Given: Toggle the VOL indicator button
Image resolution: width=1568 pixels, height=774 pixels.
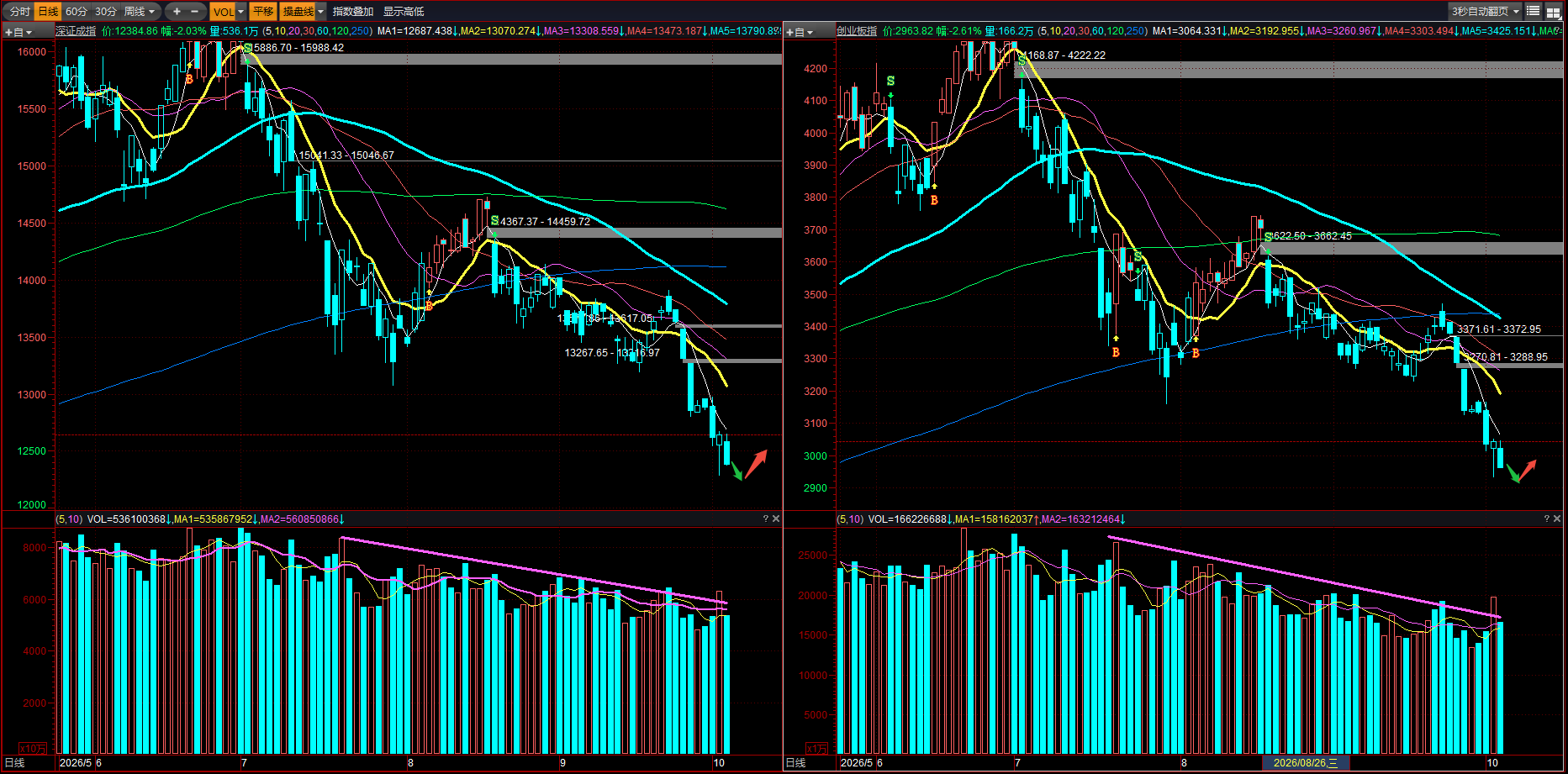Looking at the screenshot, I should pyautogui.click(x=223, y=11).
